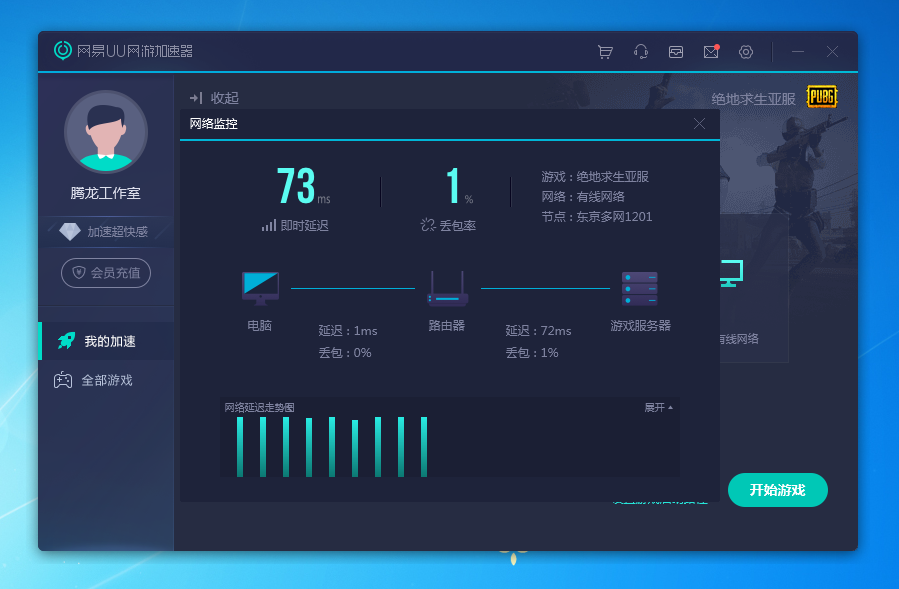Click the 电脑 computer monitor icon
Image resolution: width=899 pixels, height=589 pixels.
pos(260,287)
